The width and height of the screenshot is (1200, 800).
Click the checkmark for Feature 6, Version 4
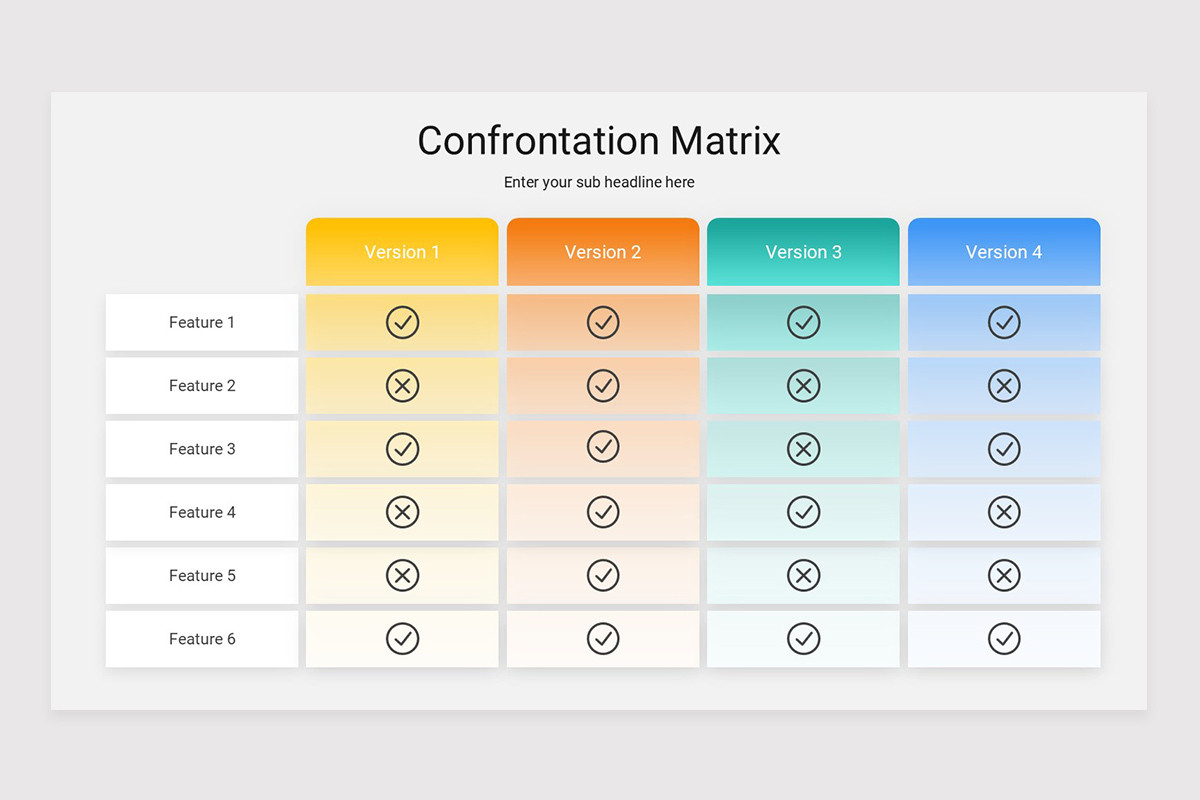[x=1004, y=638]
